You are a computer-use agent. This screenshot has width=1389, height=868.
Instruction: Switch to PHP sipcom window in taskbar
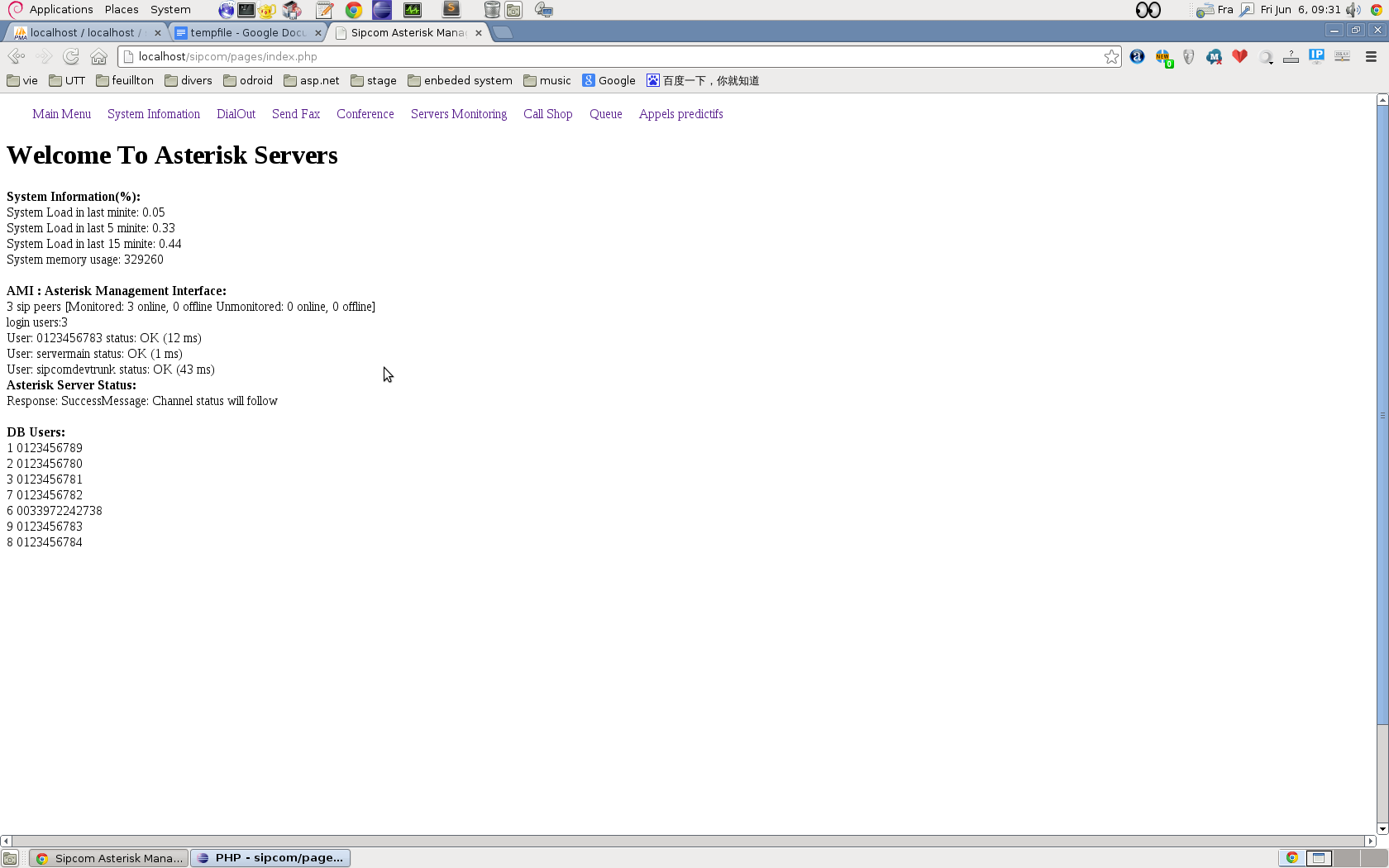click(x=270, y=858)
